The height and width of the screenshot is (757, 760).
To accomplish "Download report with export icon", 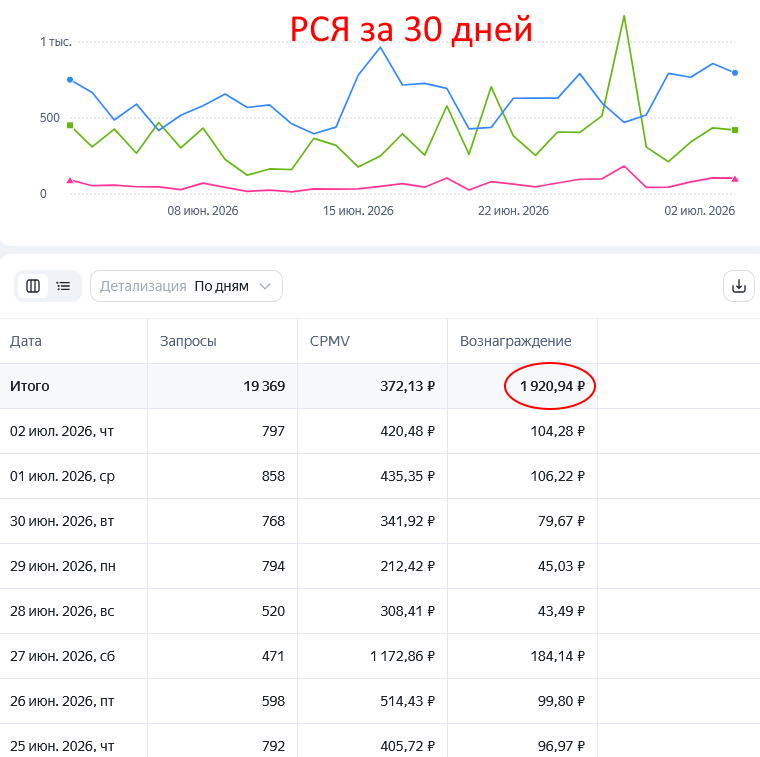I will 739,286.
